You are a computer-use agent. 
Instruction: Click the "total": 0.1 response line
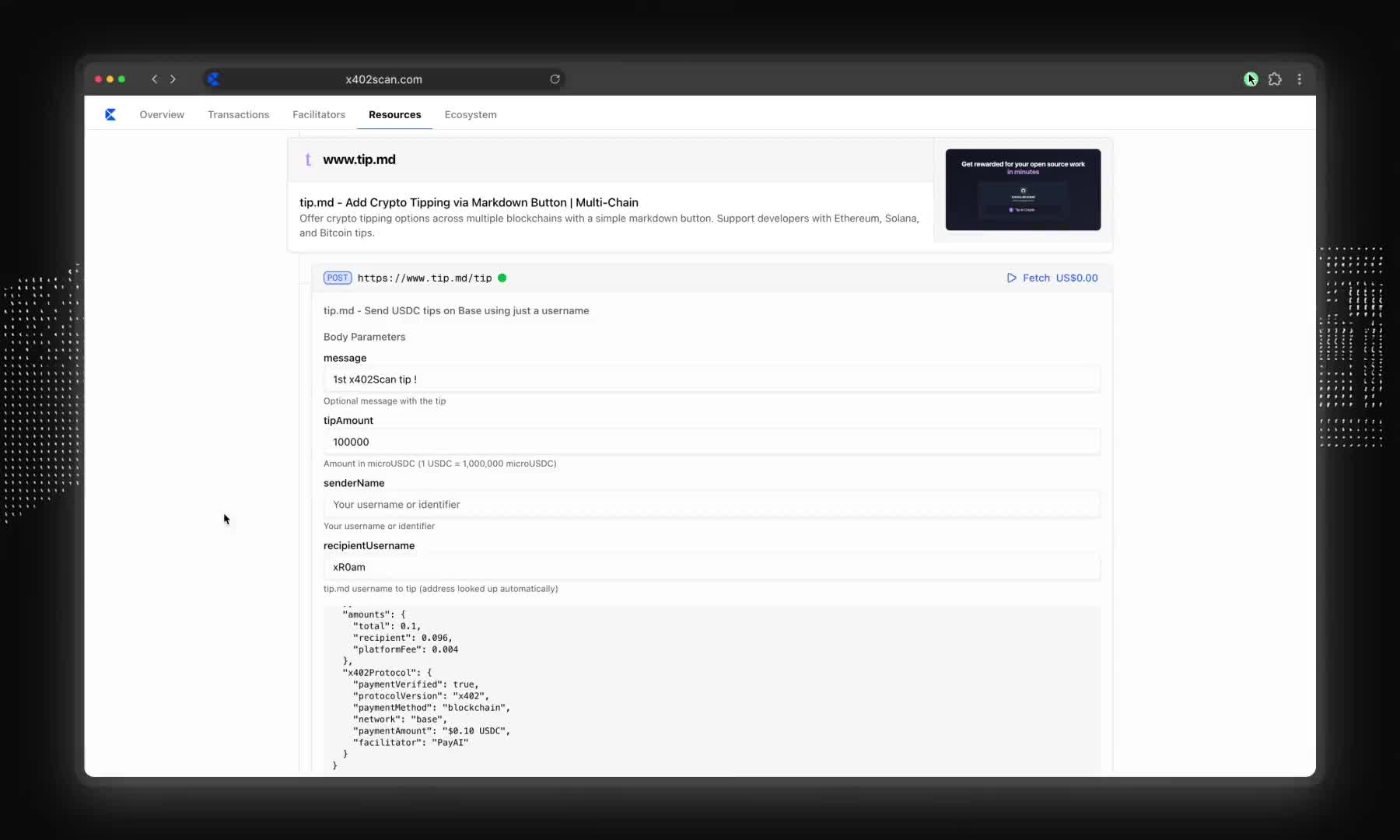pyautogui.click(x=387, y=626)
